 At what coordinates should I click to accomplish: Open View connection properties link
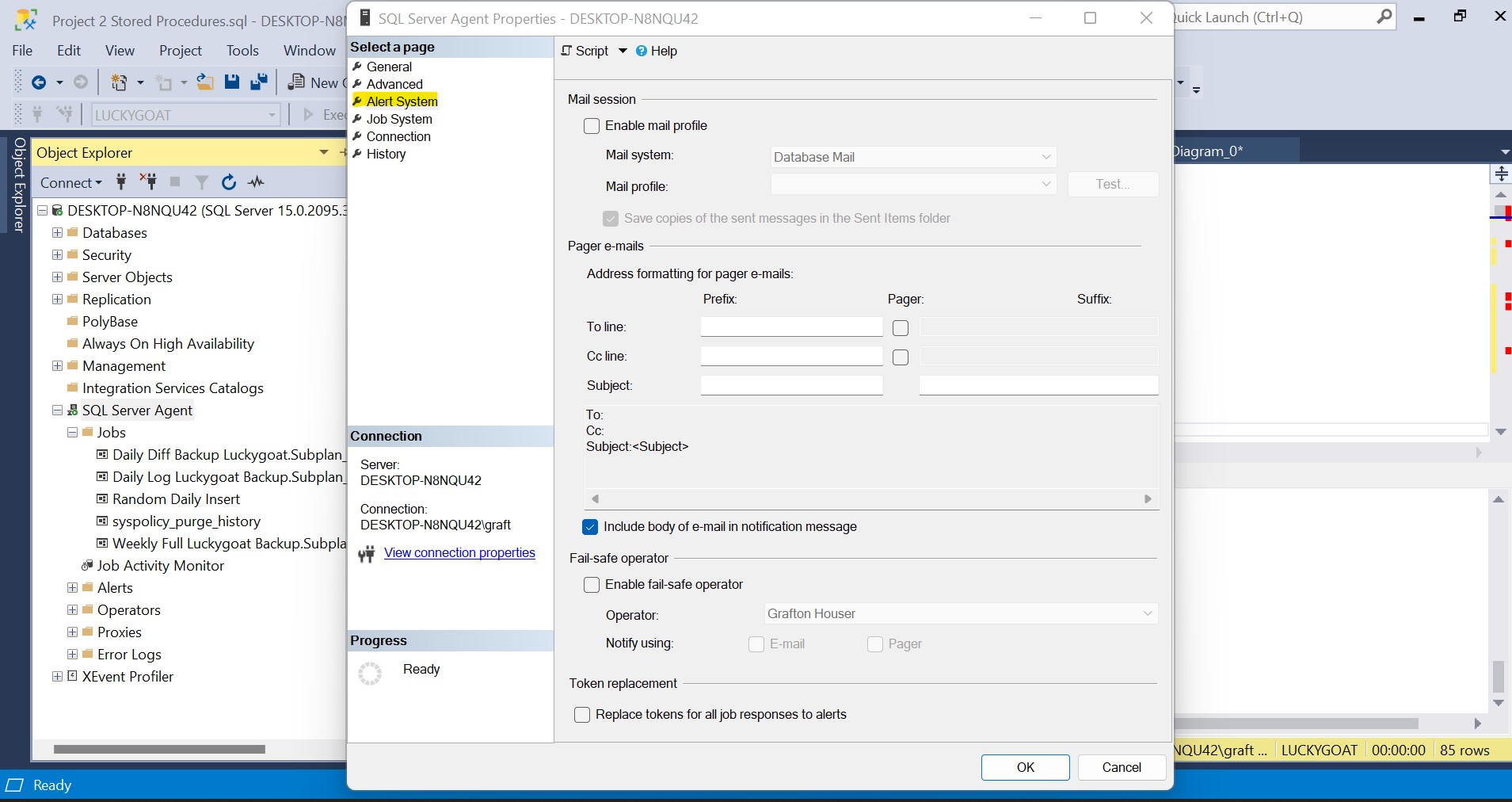tap(459, 552)
